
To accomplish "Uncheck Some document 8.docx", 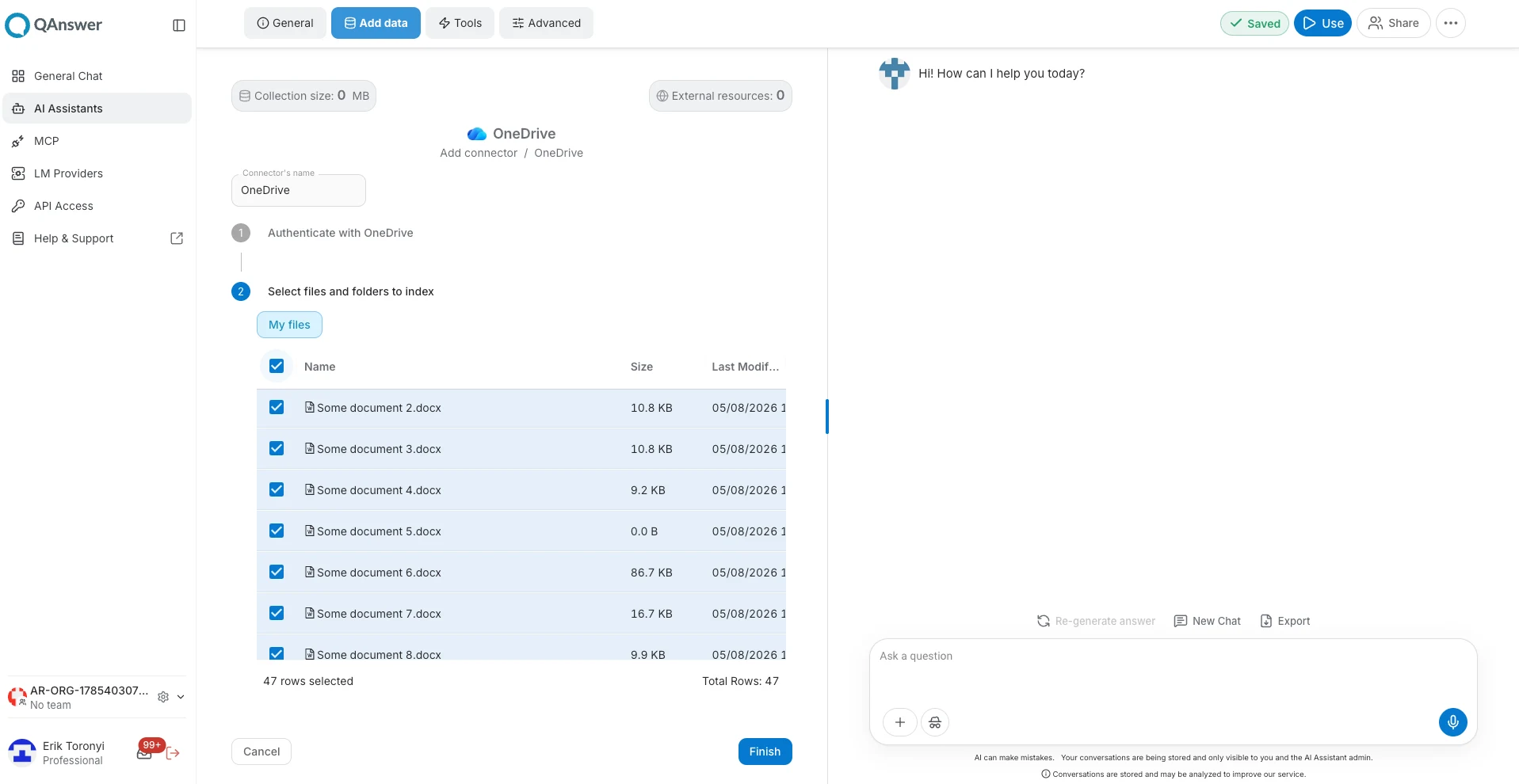I will (277, 653).
